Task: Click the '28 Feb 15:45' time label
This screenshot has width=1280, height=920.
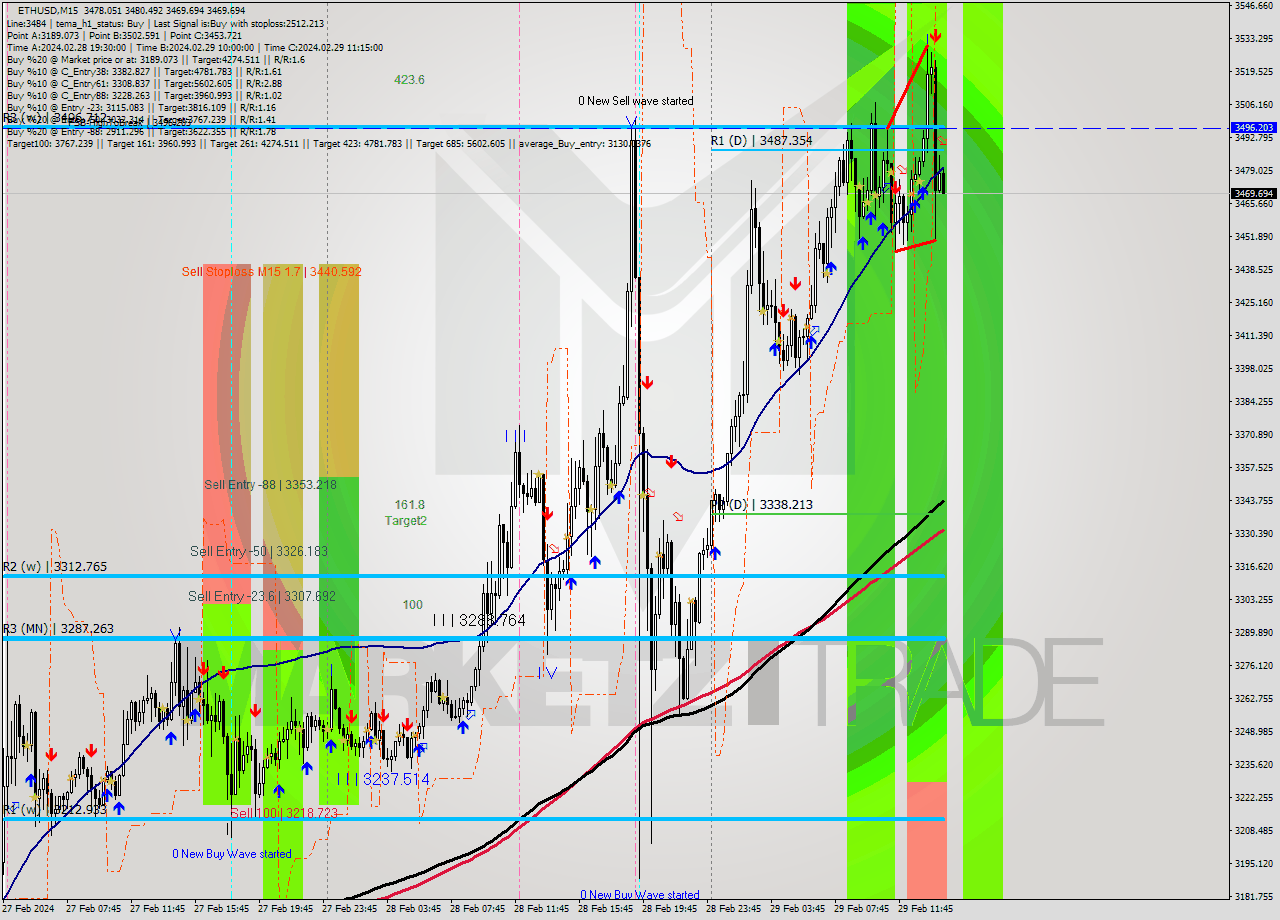Action: point(605,910)
